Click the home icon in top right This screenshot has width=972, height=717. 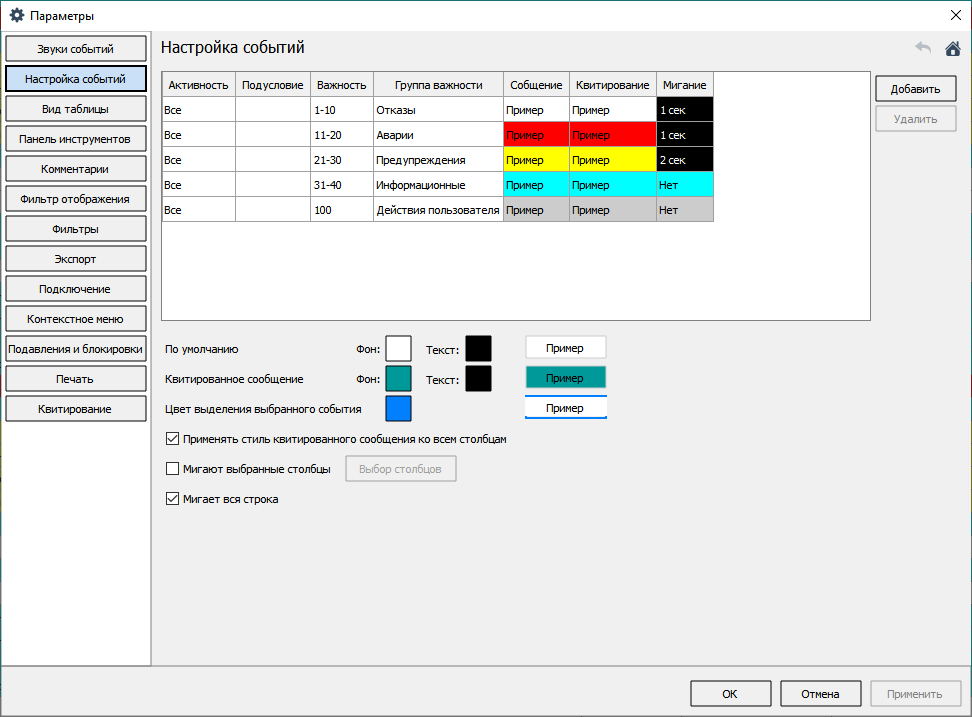click(x=952, y=48)
